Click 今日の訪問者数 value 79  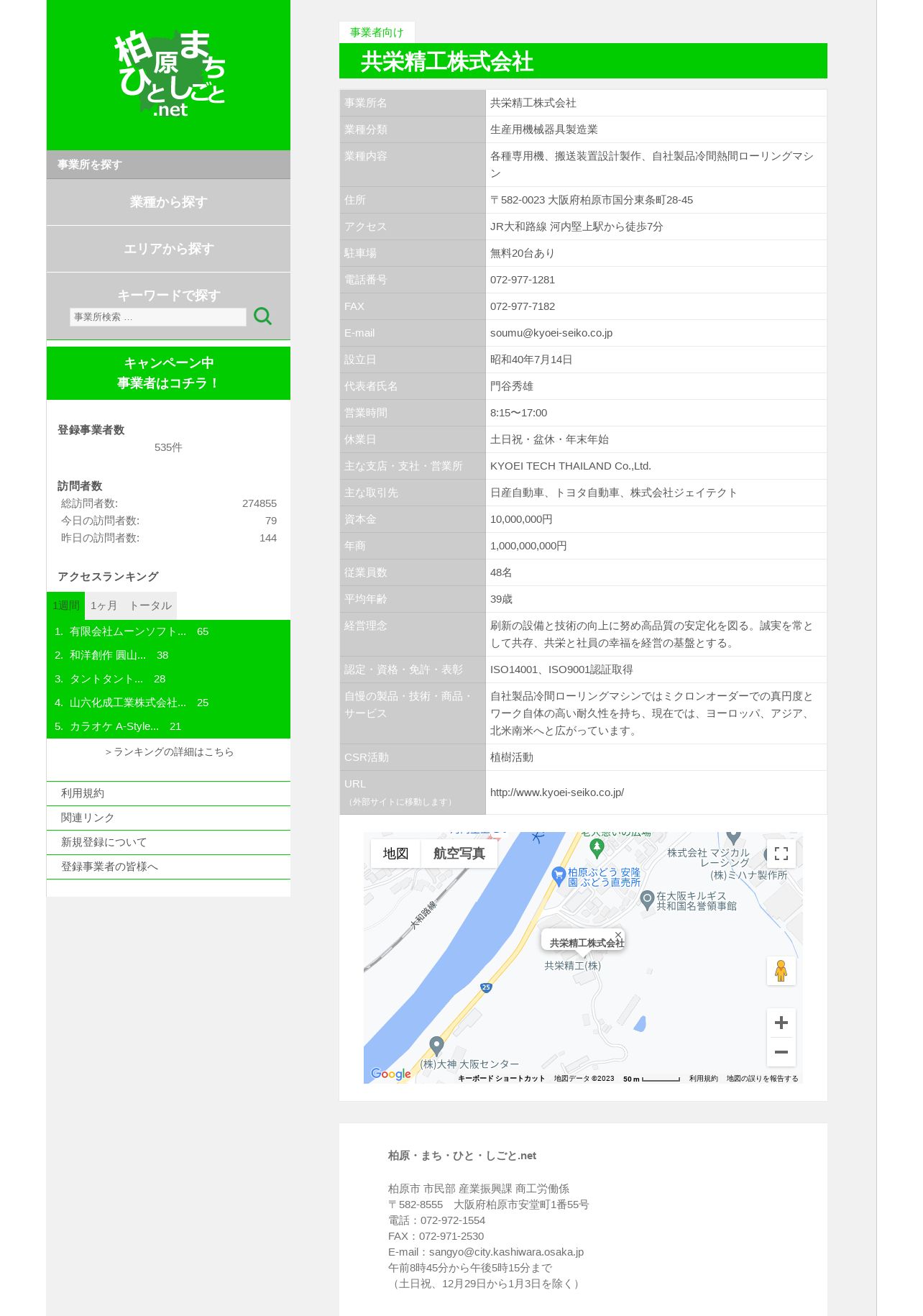click(x=271, y=521)
